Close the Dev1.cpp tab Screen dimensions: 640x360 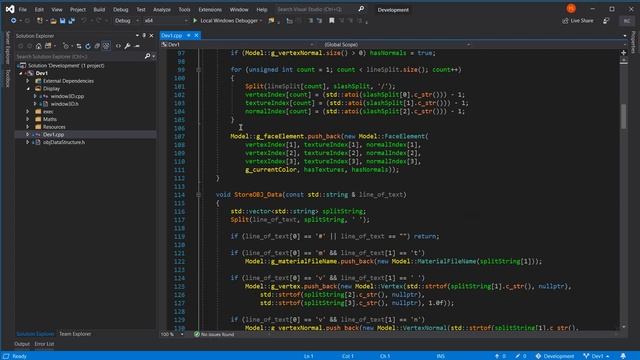[196, 36]
